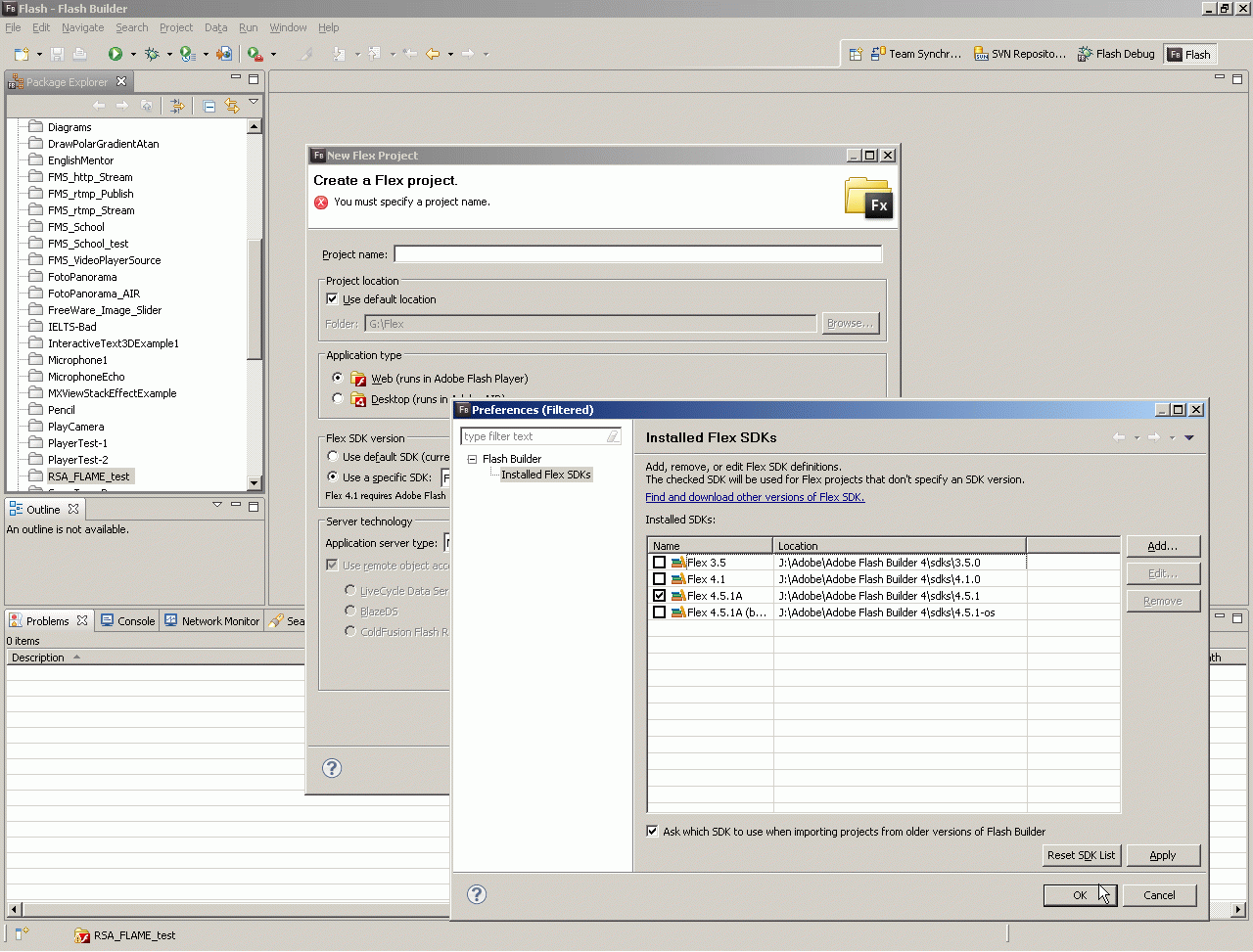Screen dimensions: 1253x952
Task: Switch to the Flash Debug perspective
Action: click(x=1116, y=55)
